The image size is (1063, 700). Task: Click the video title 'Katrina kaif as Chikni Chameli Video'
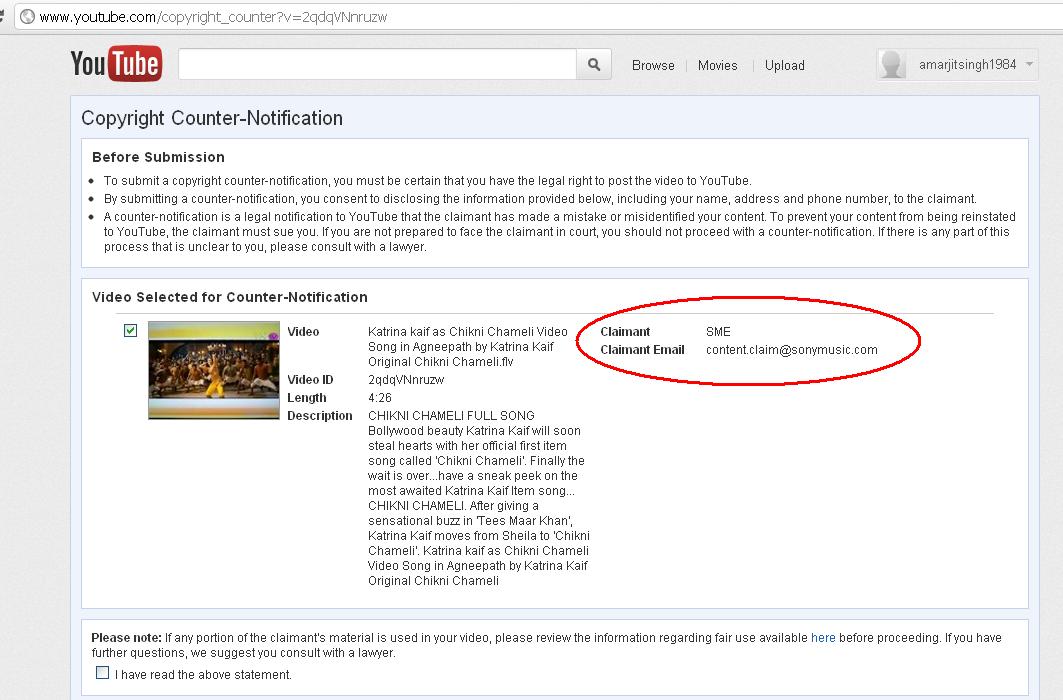468,331
